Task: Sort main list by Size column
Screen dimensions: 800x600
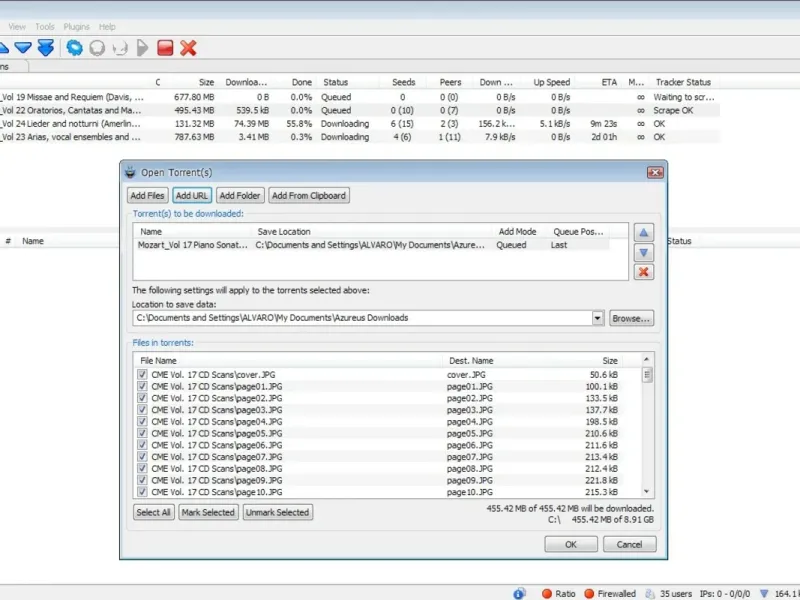Action: [206, 82]
